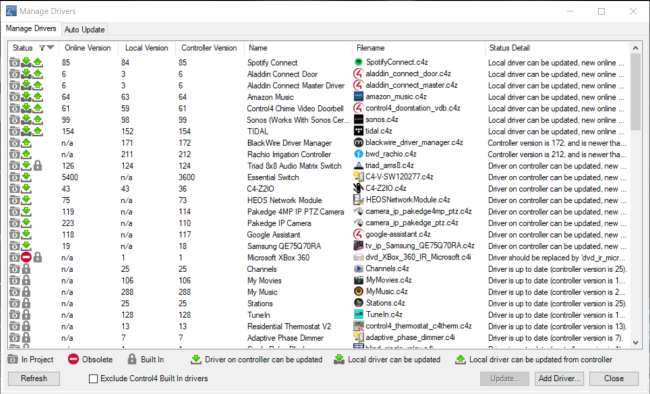Viewport: 650px width, 394px height.
Task: Click the icon beside HEOSNetworkModule.c4z
Action: coord(359,200)
